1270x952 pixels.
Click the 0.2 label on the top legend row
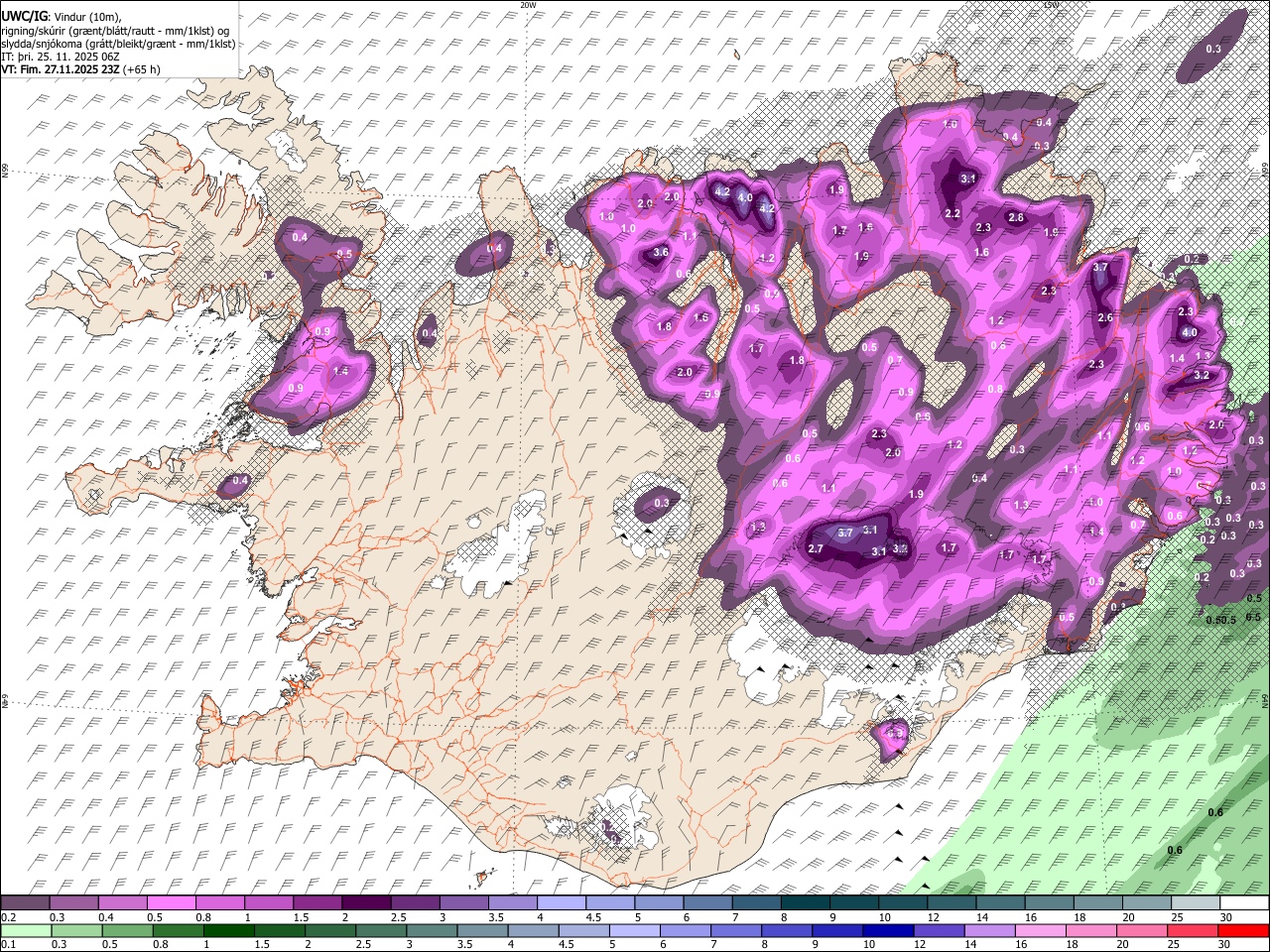(x=7, y=917)
